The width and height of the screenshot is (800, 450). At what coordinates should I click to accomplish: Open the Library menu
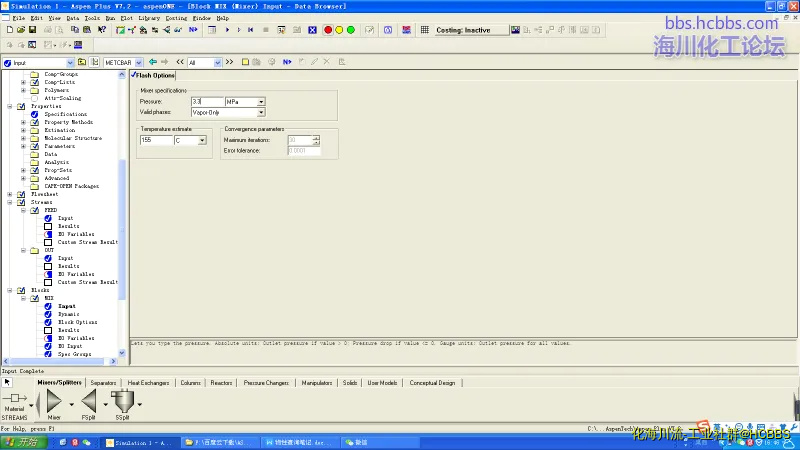tap(149, 18)
